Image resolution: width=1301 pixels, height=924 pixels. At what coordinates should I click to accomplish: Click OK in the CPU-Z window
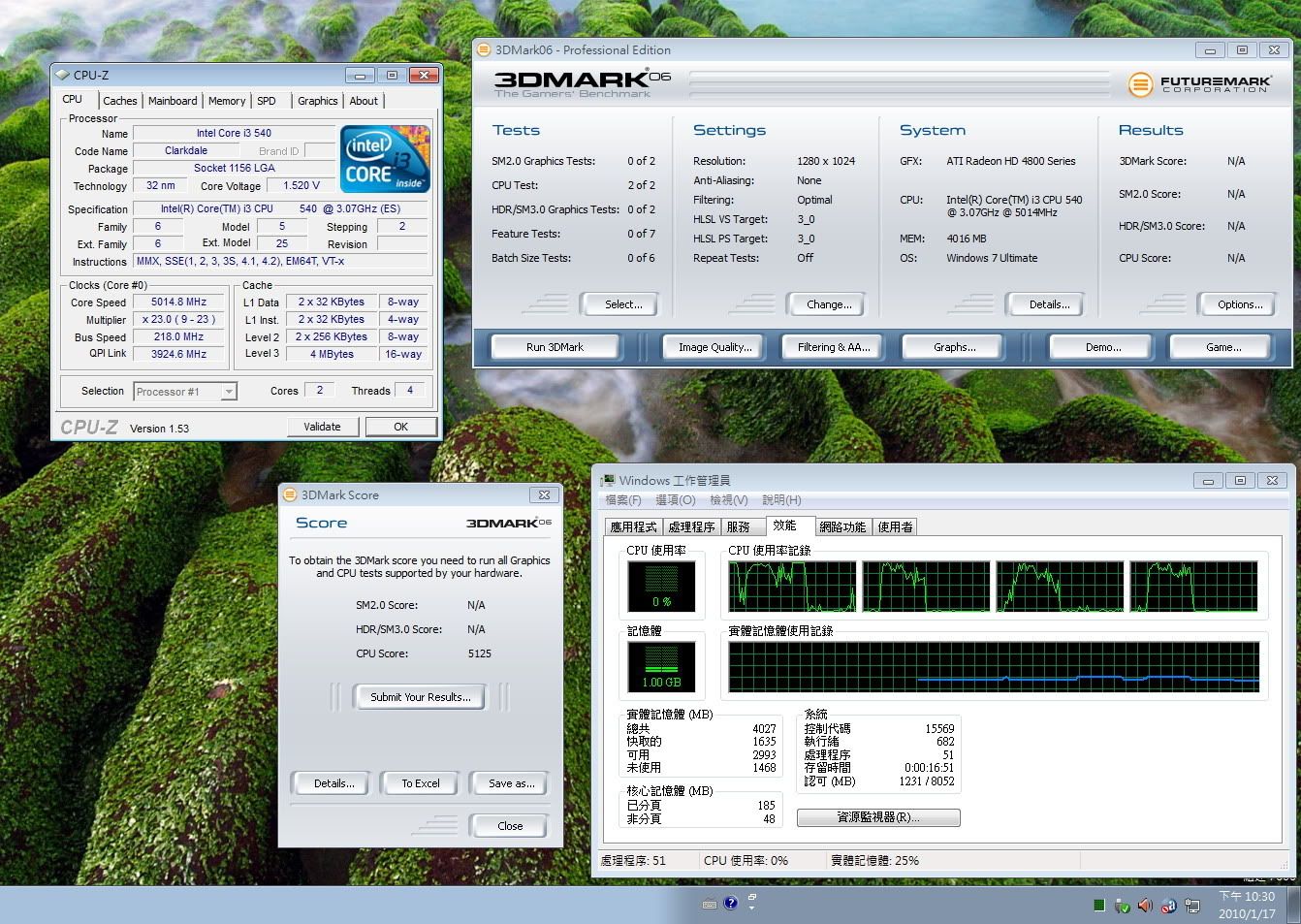(400, 427)
